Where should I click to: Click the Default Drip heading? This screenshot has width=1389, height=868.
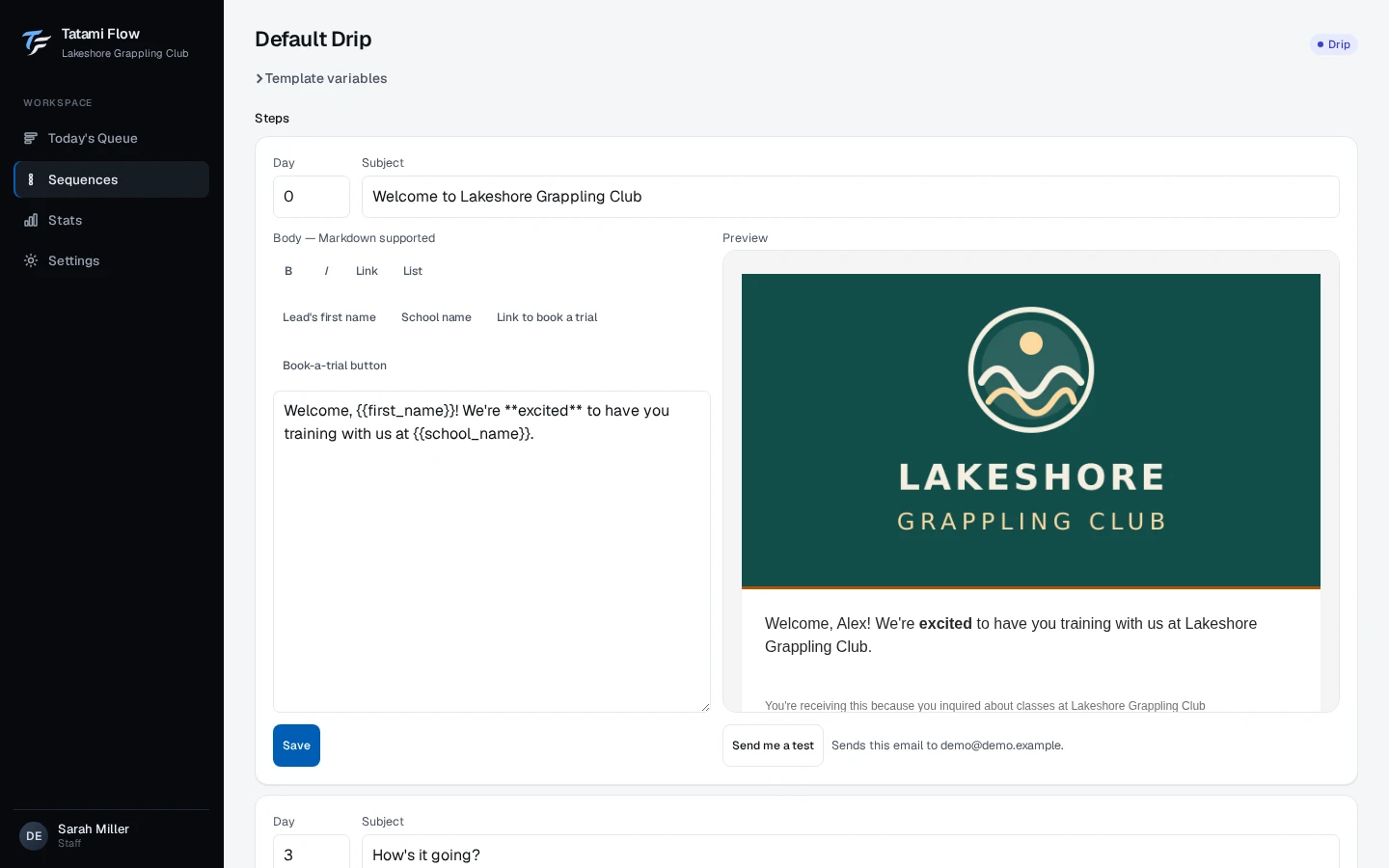pyautogui.click(x=313, y=40)
